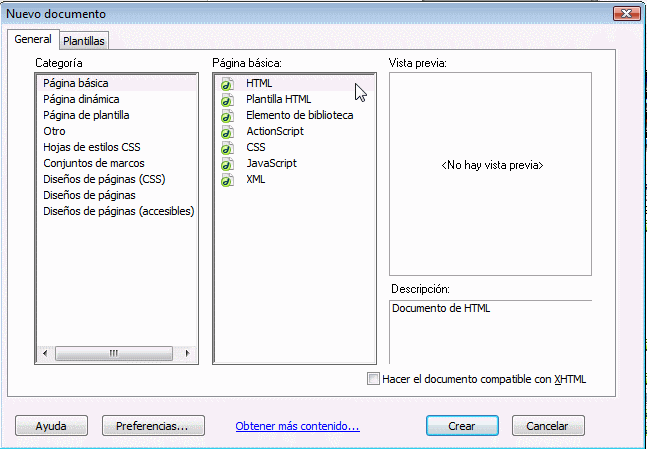Click the HTML document file icon

pos(227,84)
